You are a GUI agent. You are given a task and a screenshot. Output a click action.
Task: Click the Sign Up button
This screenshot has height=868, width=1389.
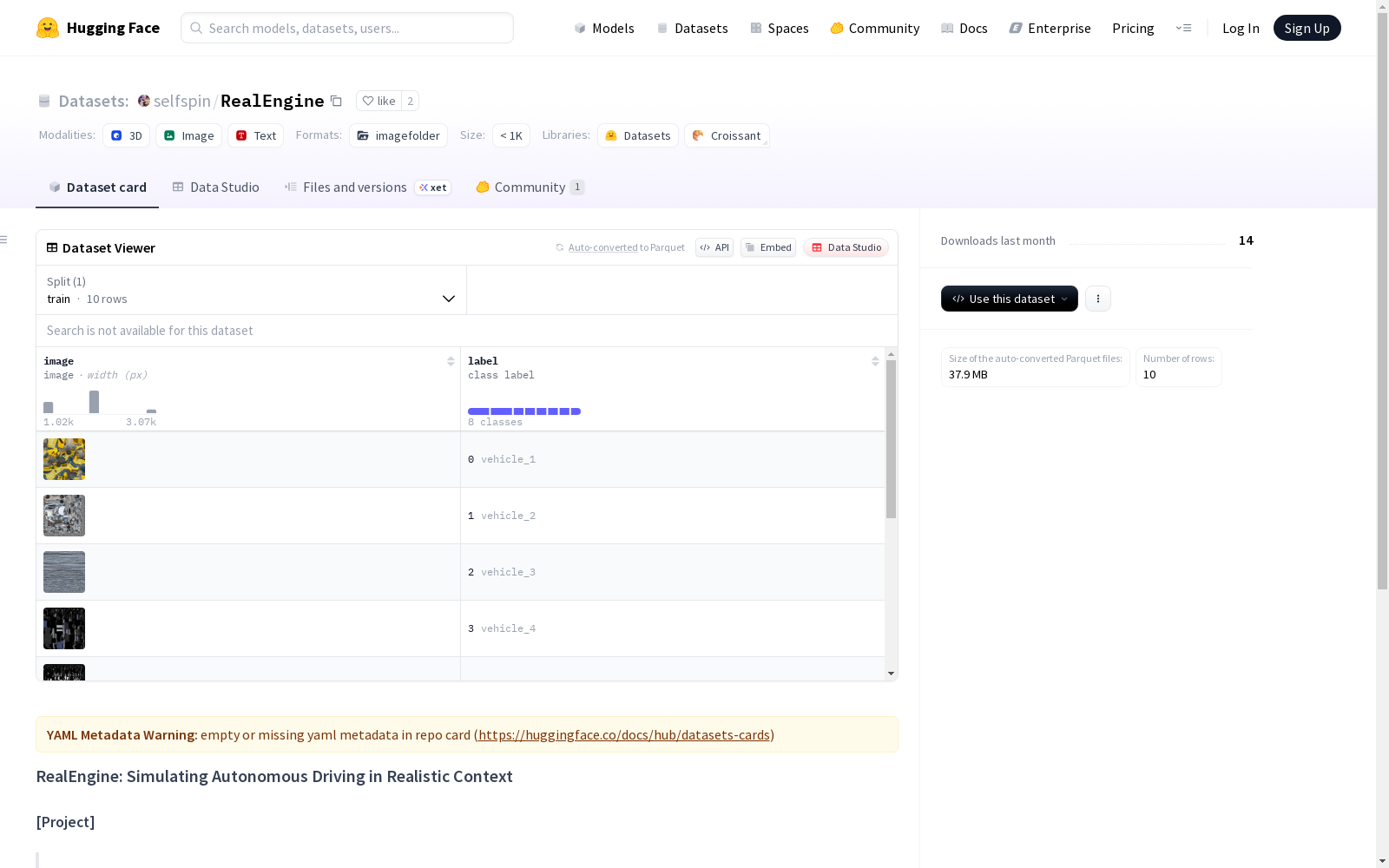1307,28
